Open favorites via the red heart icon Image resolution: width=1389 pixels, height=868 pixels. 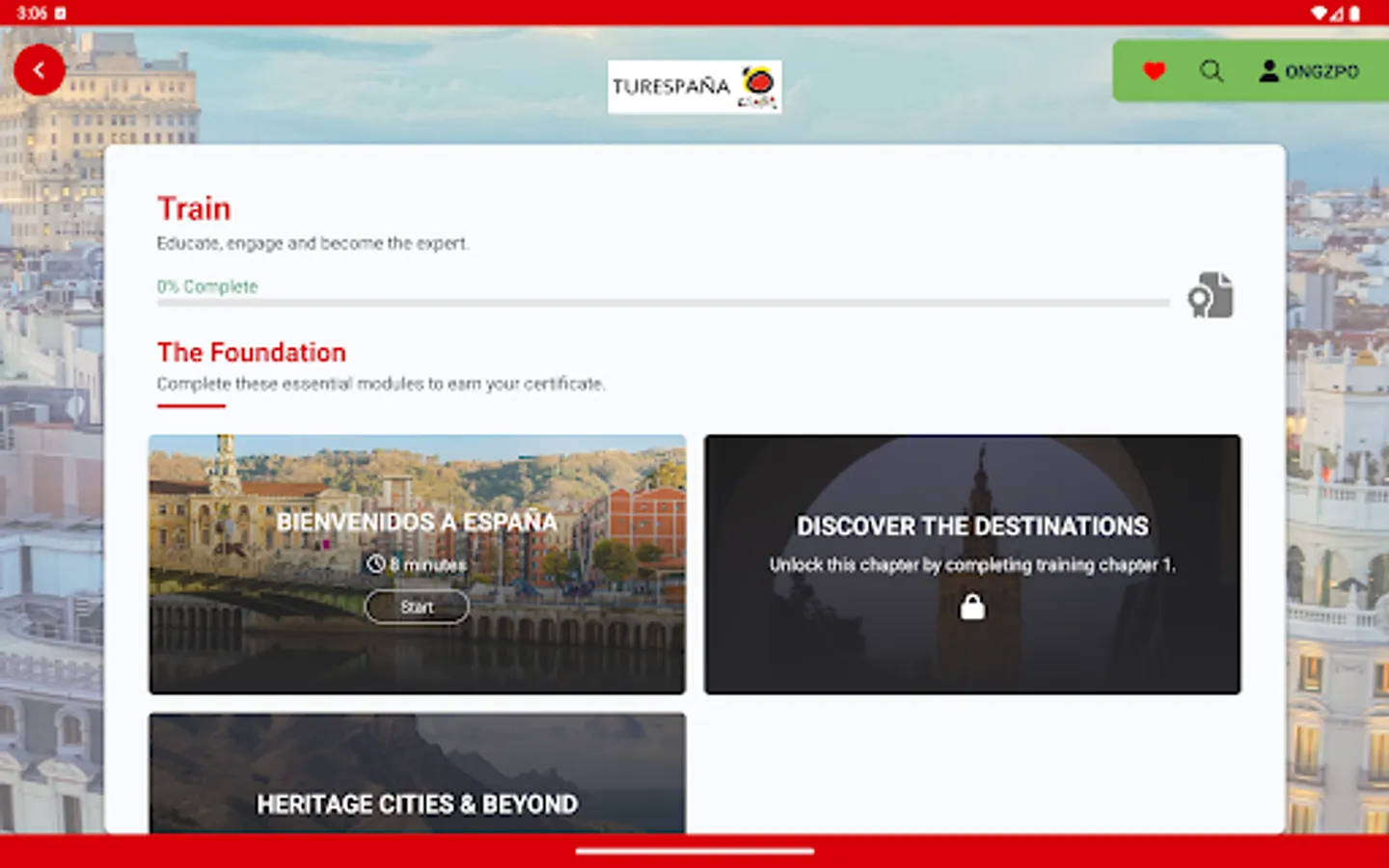pos(1154,70)
